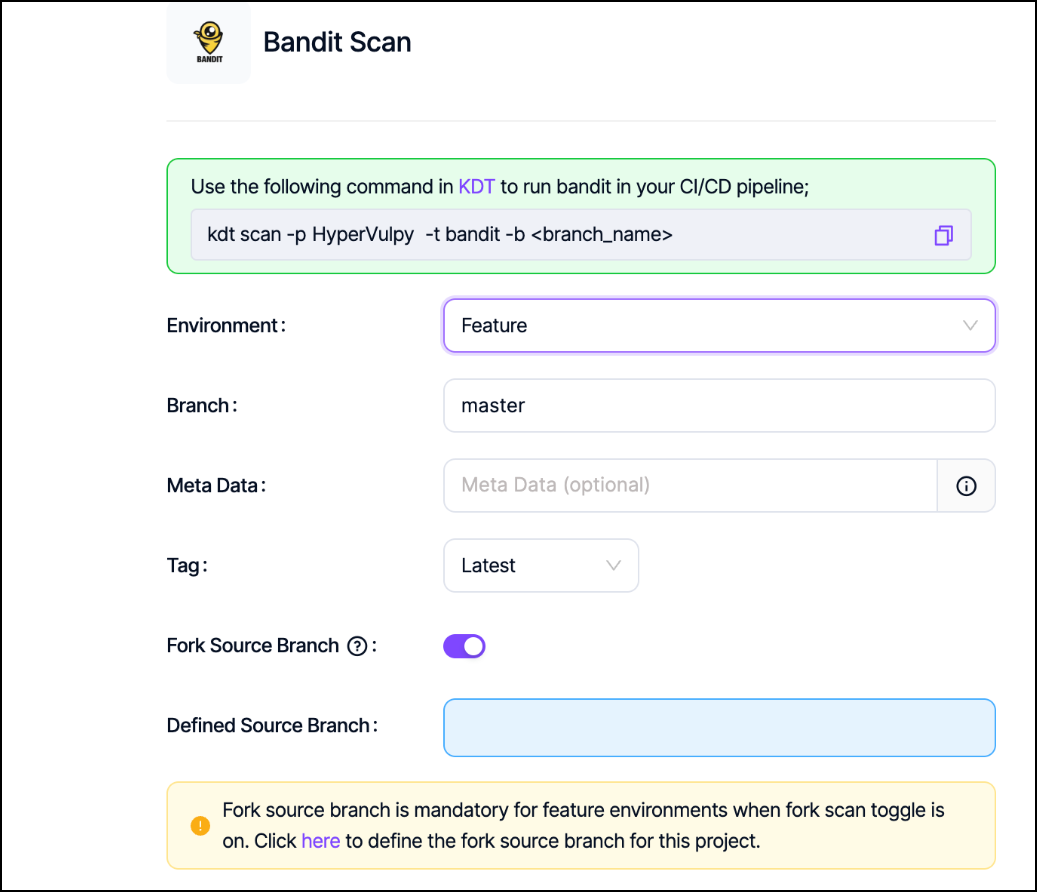Click into the Meta Data optional field
The image size is (1037, 892).
[x=690, y=486]
